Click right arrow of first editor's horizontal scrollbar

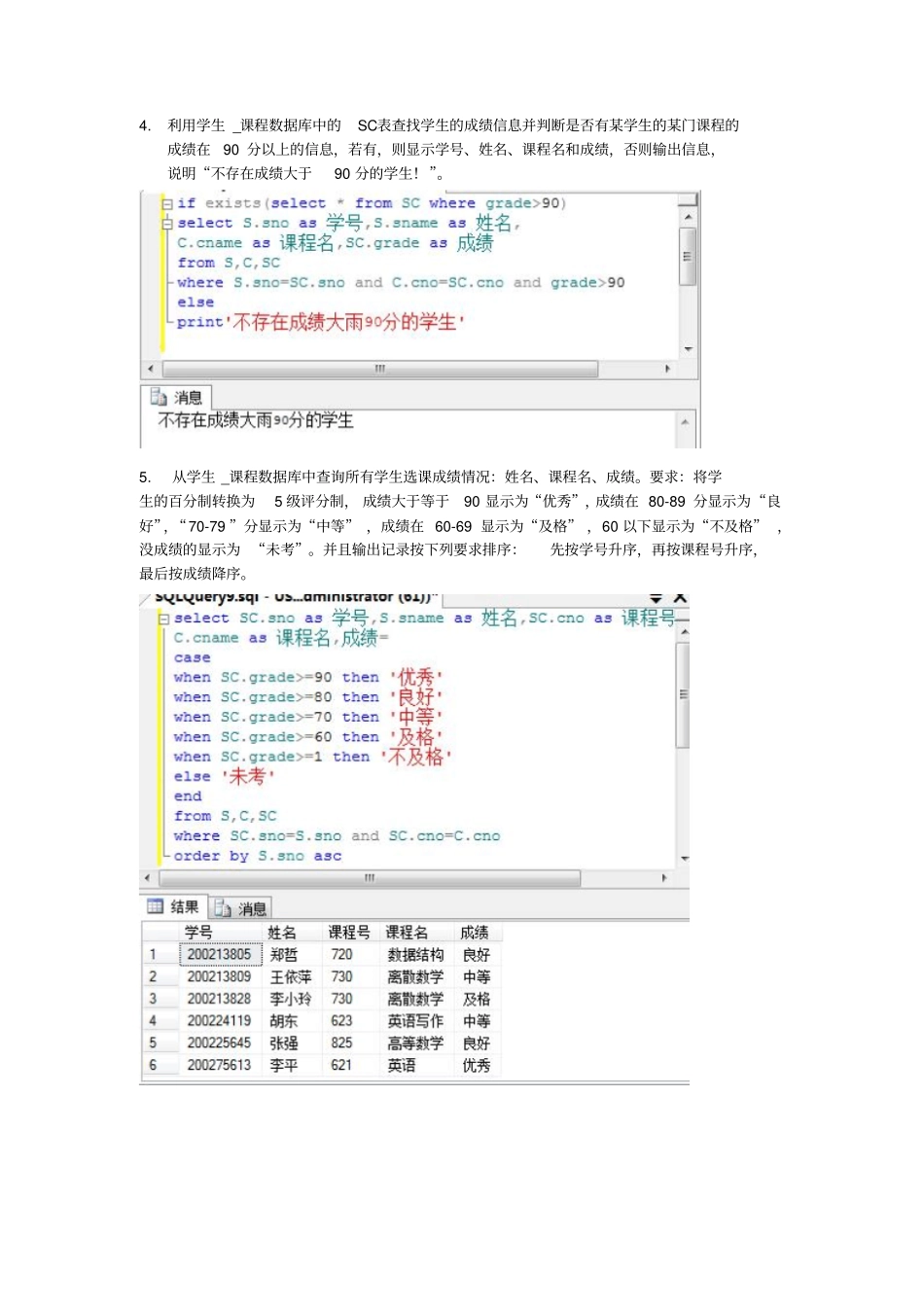pos(667,369)
